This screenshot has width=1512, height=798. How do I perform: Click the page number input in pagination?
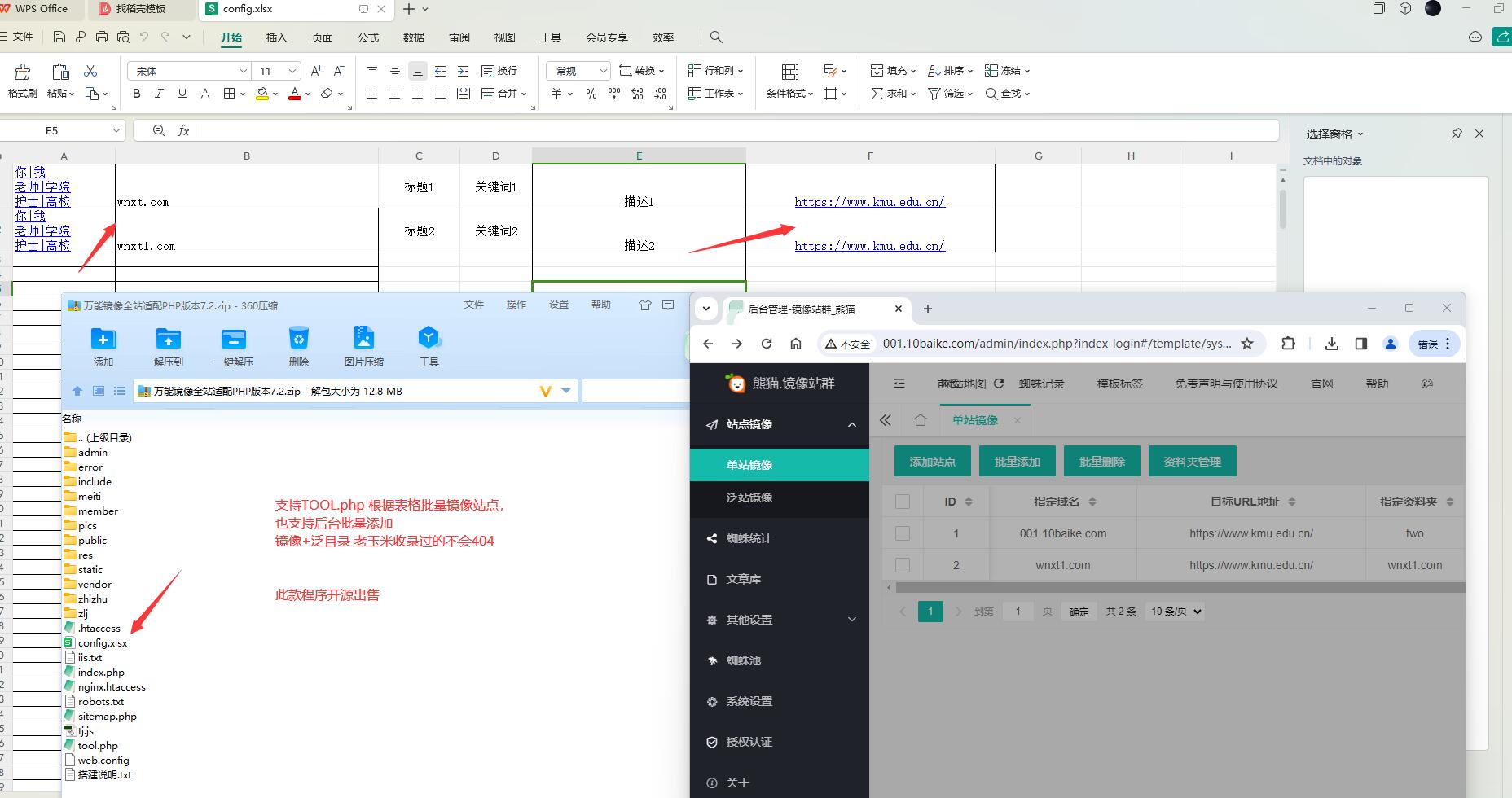click(x=1018, y=612)
